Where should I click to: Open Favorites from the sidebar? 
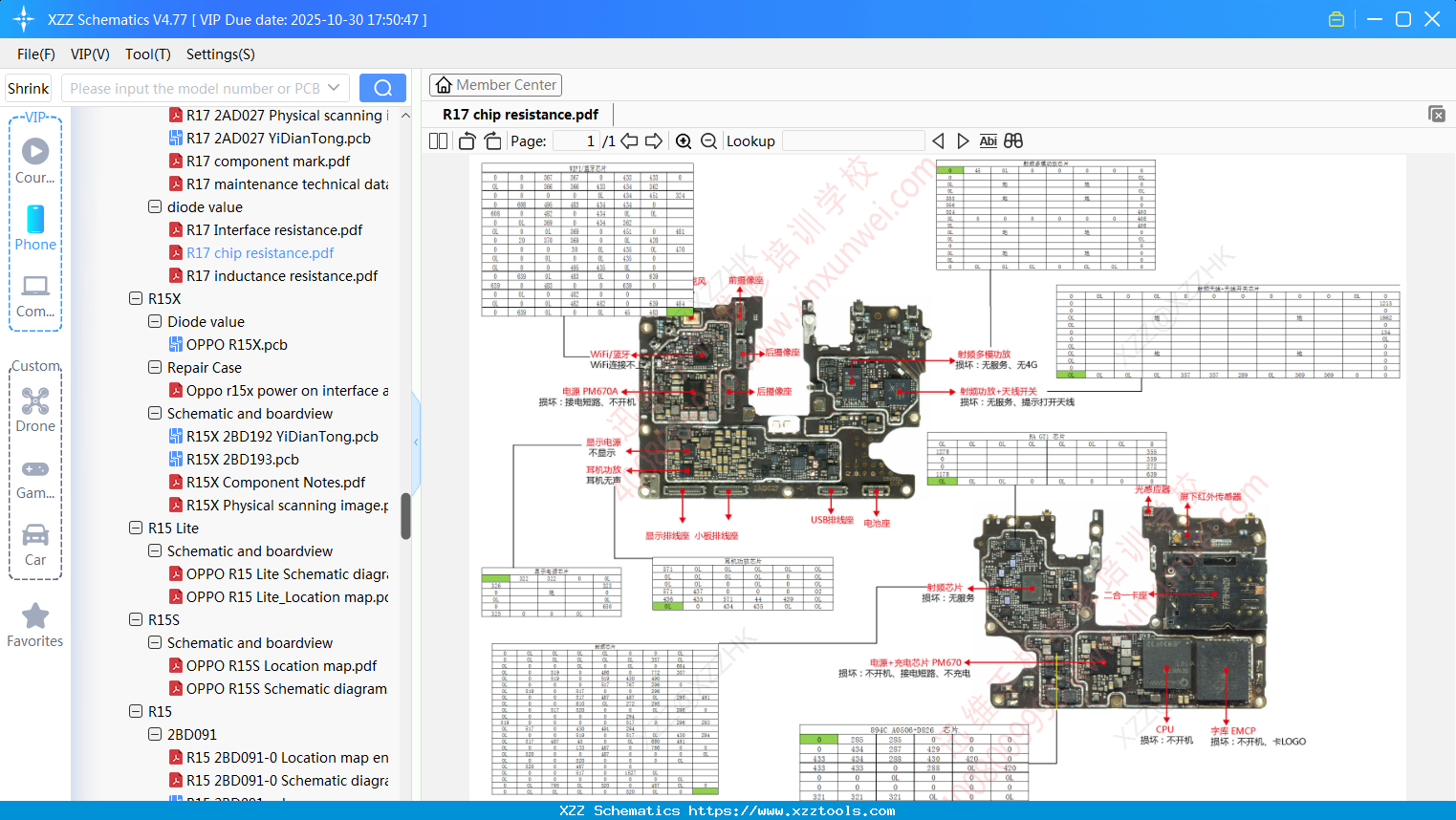click(35, 625)
